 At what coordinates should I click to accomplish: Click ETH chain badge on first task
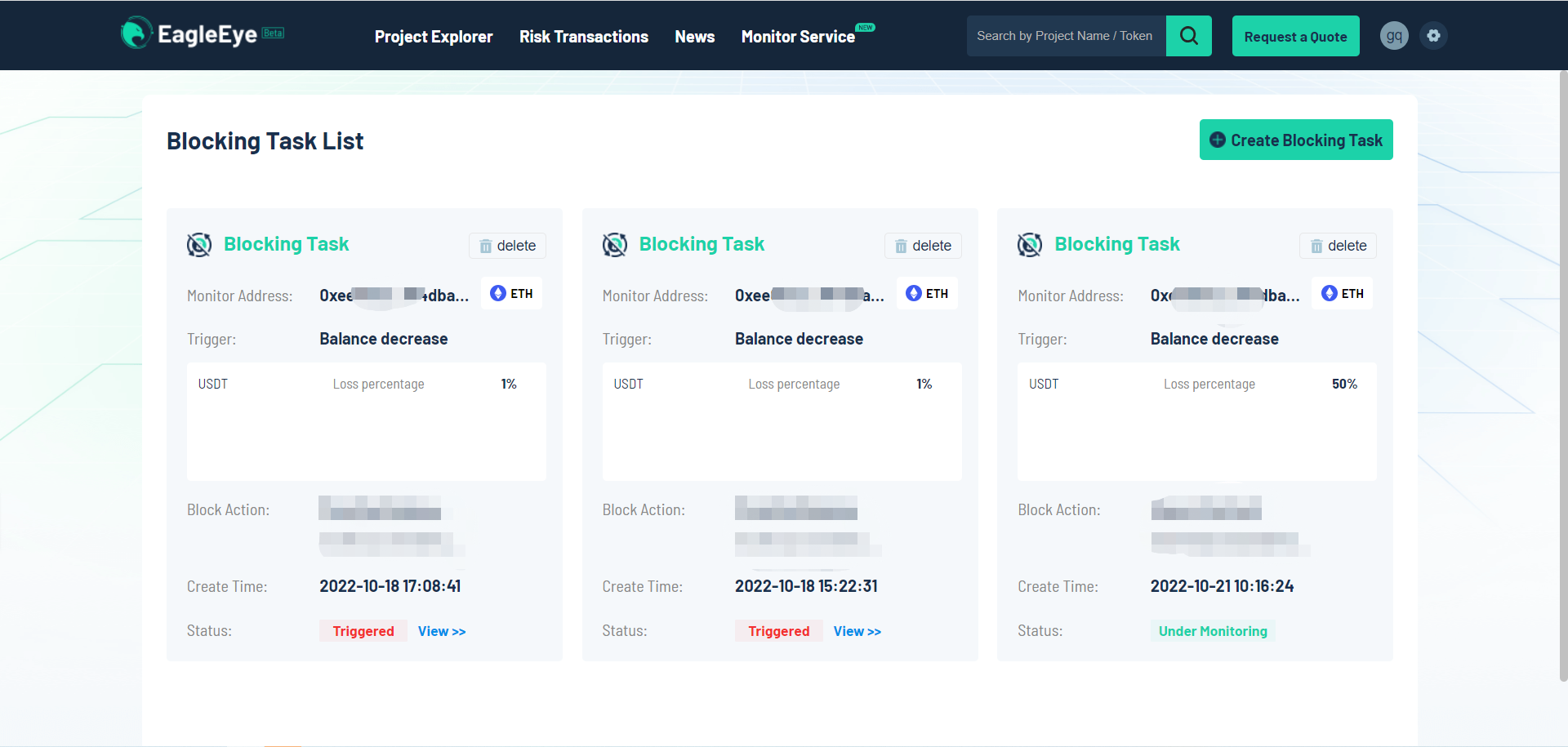[512, 294]
